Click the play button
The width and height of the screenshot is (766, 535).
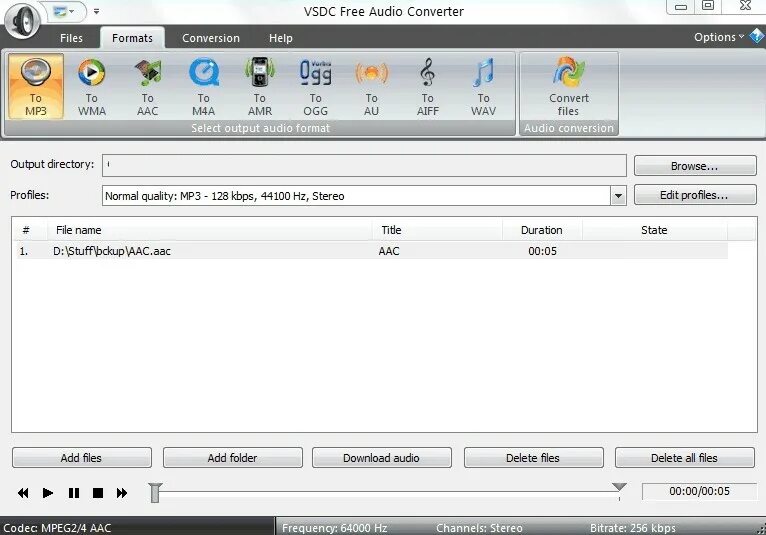pyautogui.click(x=48, y=493)
